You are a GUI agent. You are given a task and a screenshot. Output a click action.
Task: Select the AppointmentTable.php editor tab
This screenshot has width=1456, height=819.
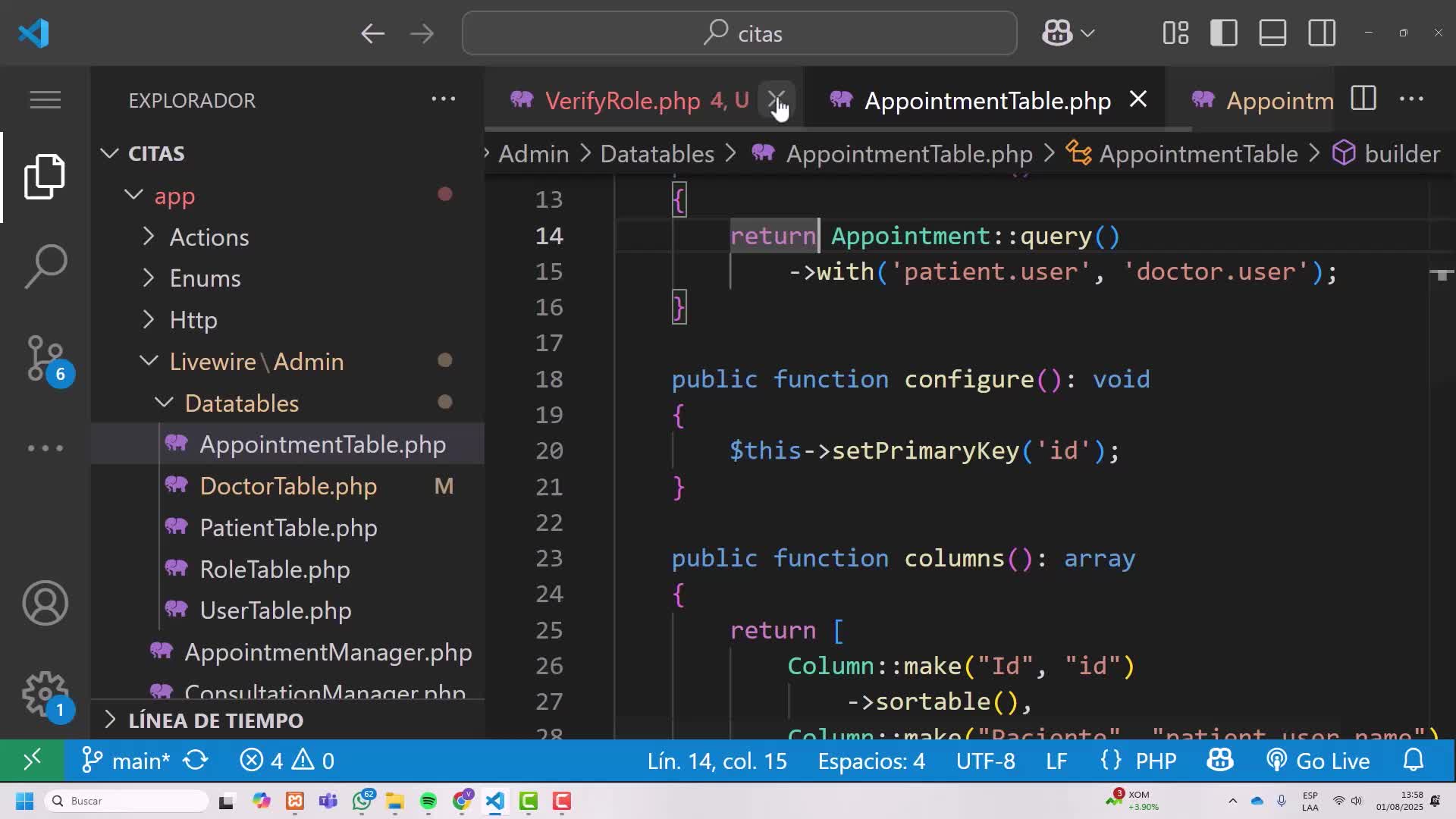(x=987, y=100)
